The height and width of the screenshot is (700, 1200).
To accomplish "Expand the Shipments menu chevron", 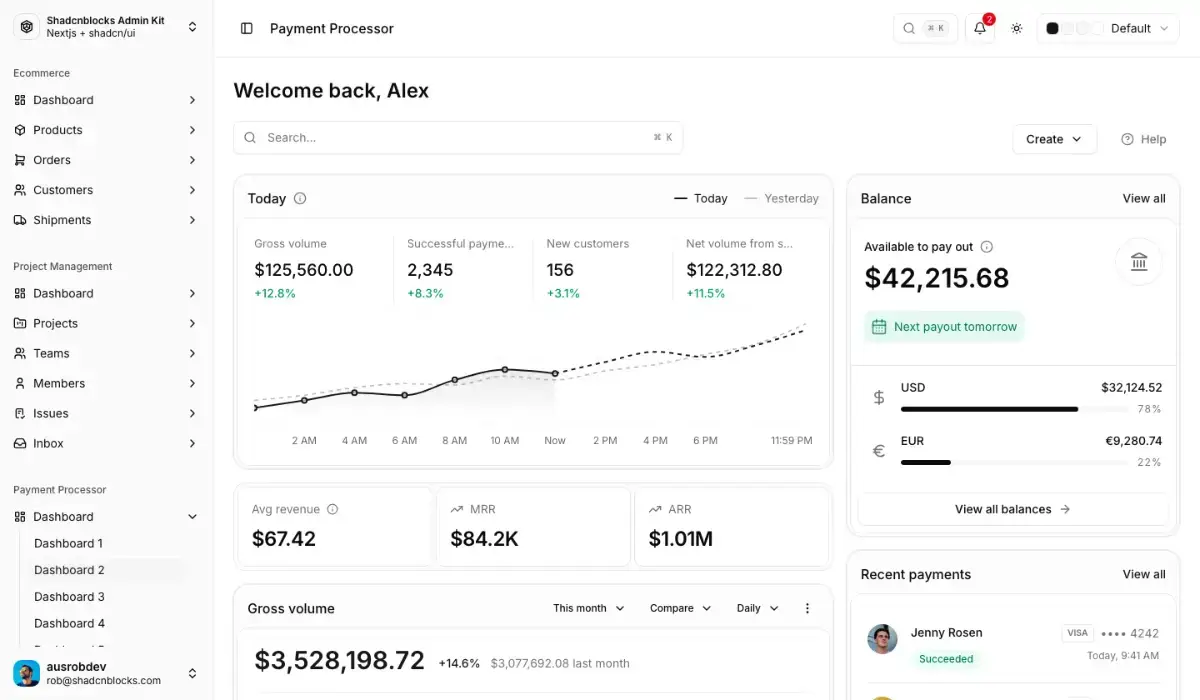I will 192,220.
